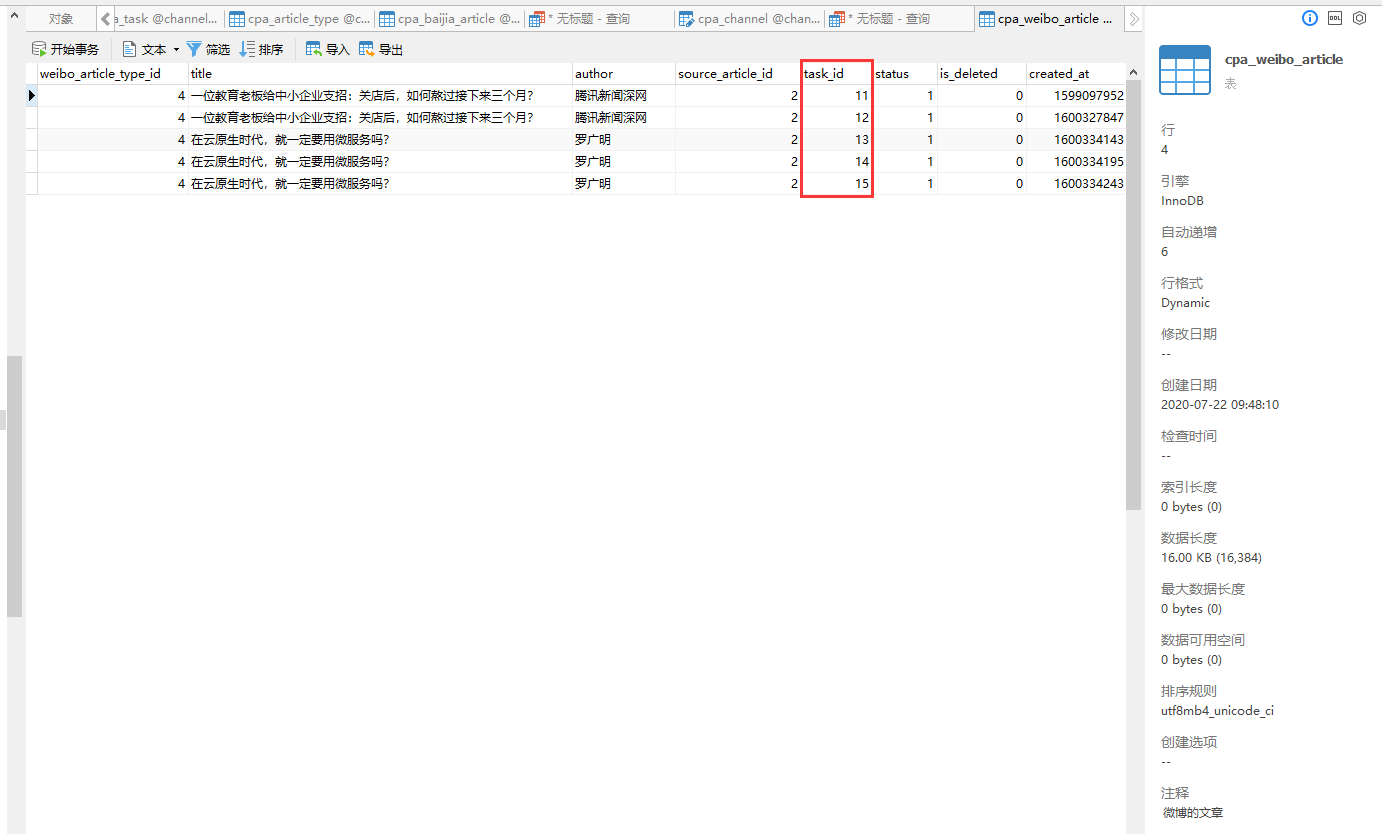Screen dimensions: 1382x834
Task: Select the title cell in the task_id 14 row
Action: click(380, 162)
